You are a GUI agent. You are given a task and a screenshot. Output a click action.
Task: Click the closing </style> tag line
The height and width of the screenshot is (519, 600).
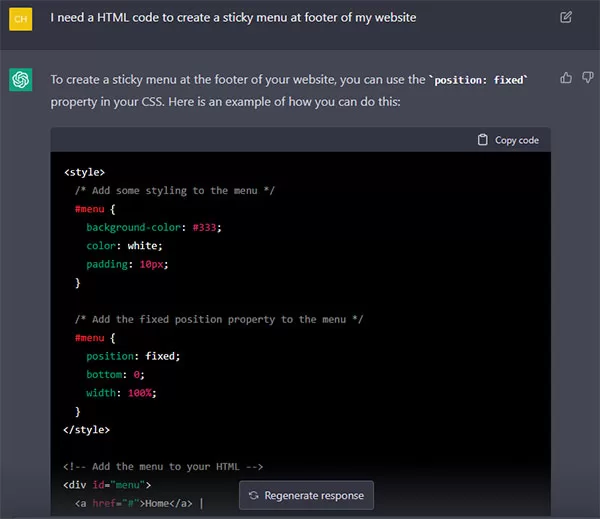[86, 429]
